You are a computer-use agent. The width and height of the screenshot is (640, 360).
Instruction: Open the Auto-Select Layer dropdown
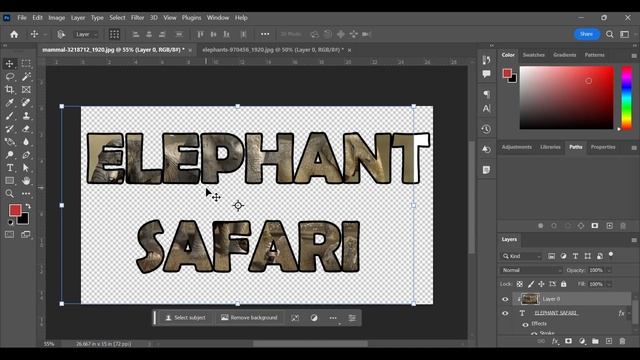[85, 34]
